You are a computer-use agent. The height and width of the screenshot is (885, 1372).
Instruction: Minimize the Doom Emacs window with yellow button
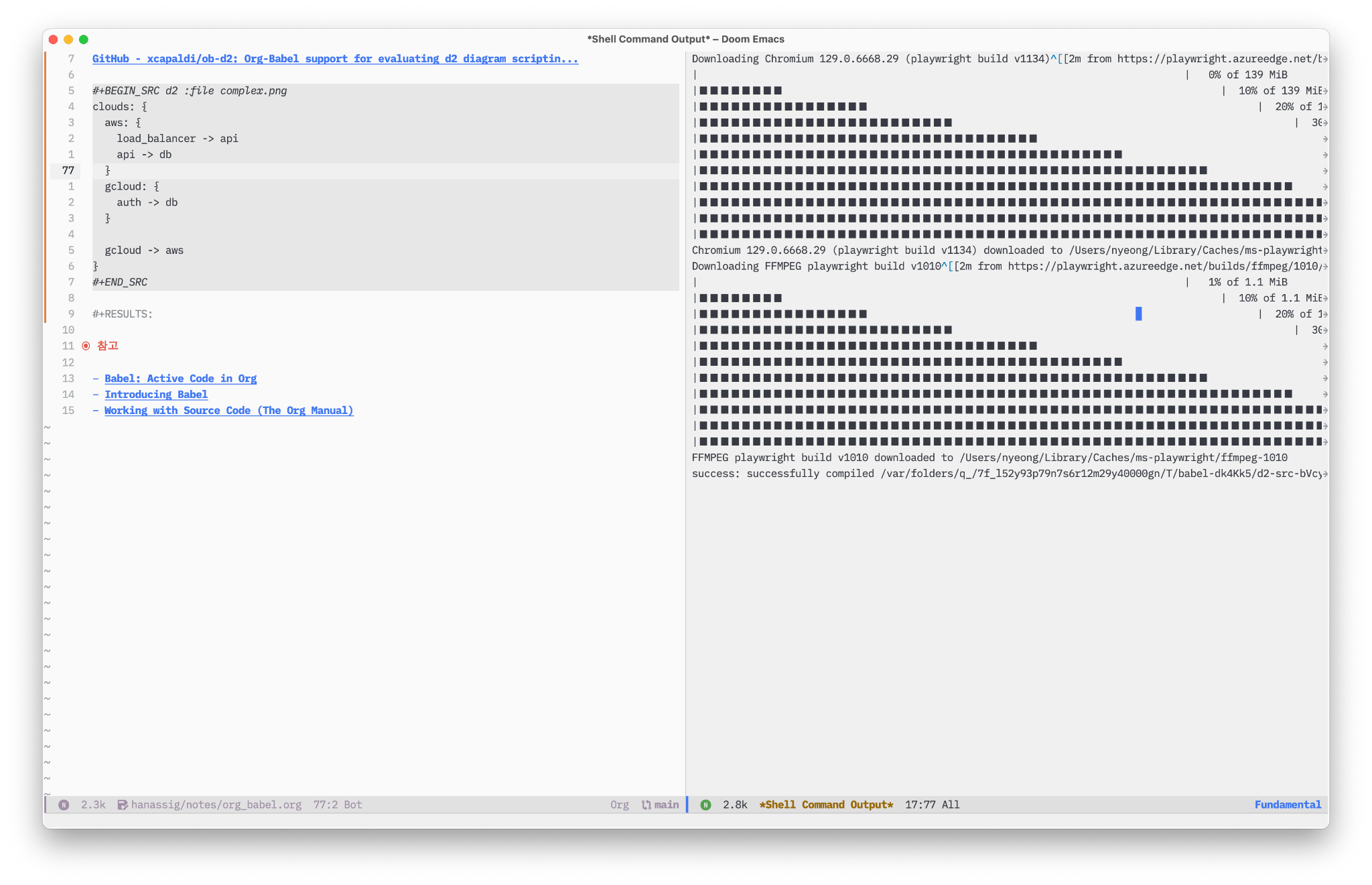(68, 40)
